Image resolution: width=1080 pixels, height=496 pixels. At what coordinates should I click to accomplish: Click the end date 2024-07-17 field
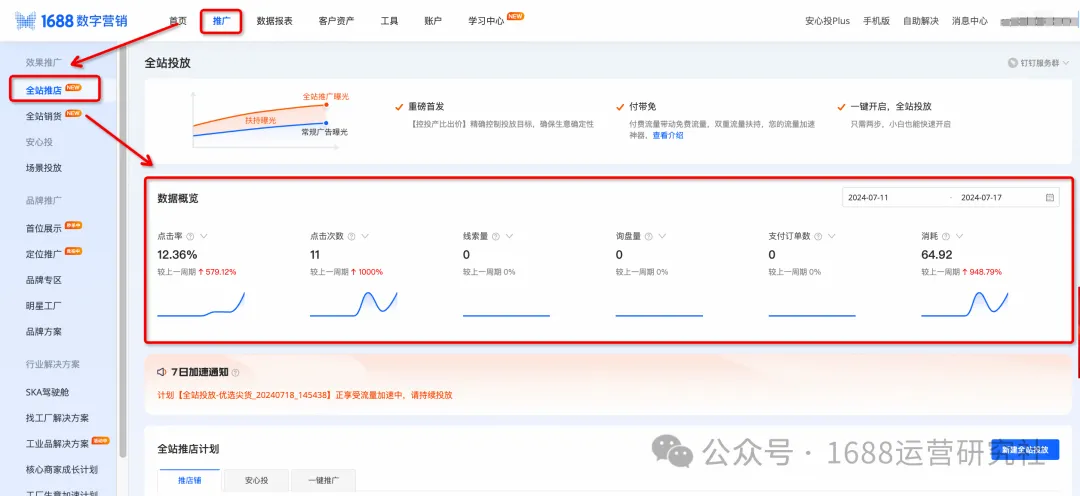[982, 198]
